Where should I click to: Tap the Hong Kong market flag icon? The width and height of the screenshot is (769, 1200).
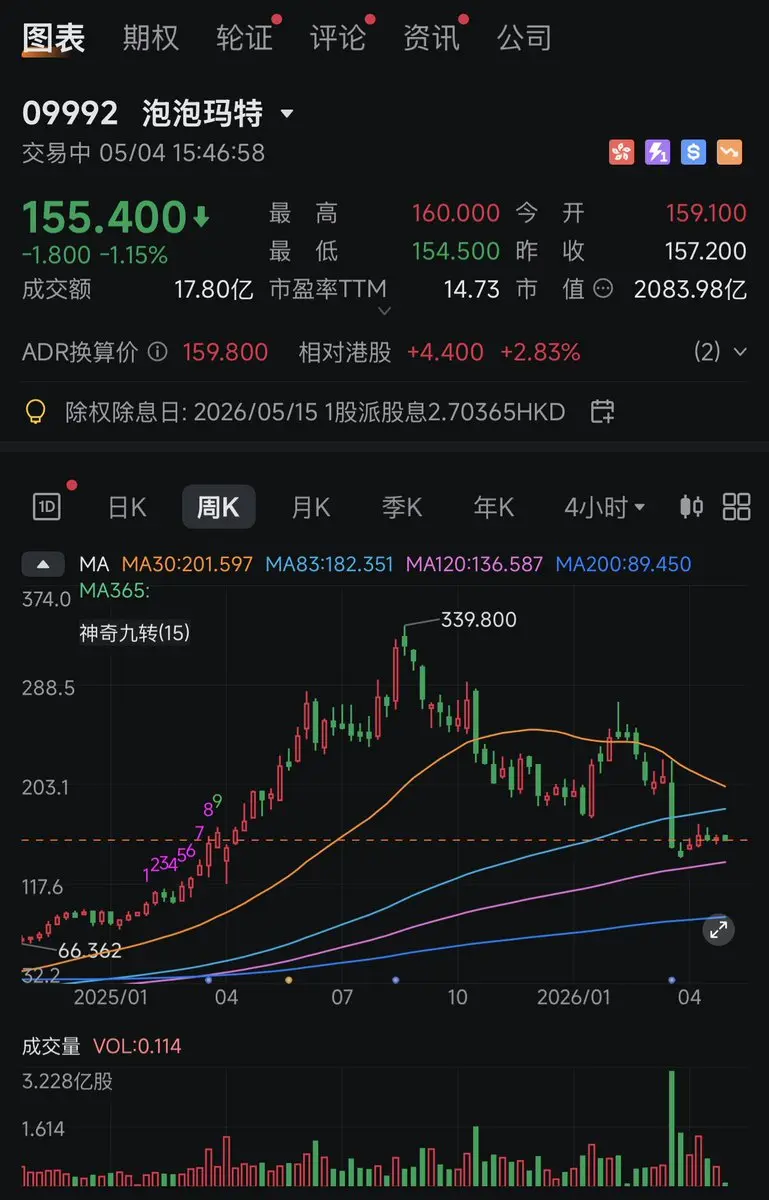pos(622,152)
